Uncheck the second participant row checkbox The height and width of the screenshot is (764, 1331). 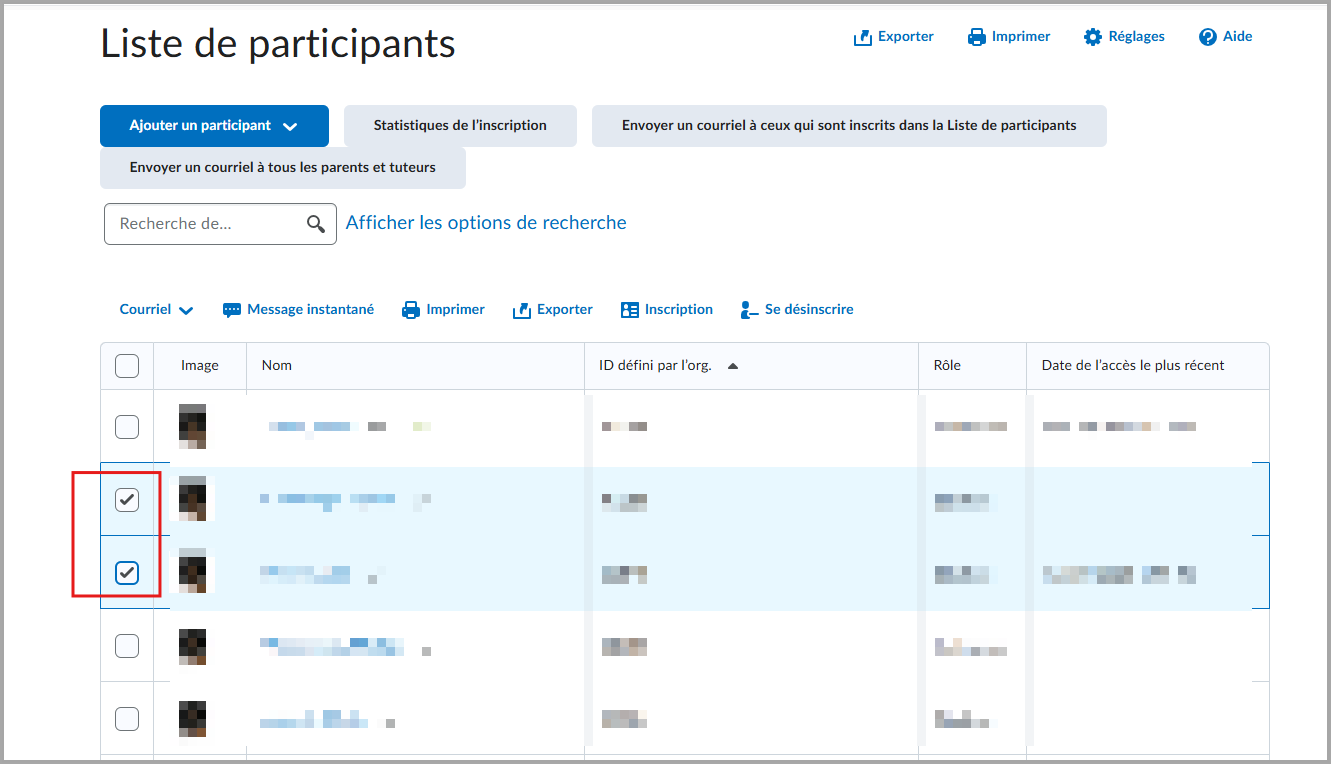tap(127, 499)
